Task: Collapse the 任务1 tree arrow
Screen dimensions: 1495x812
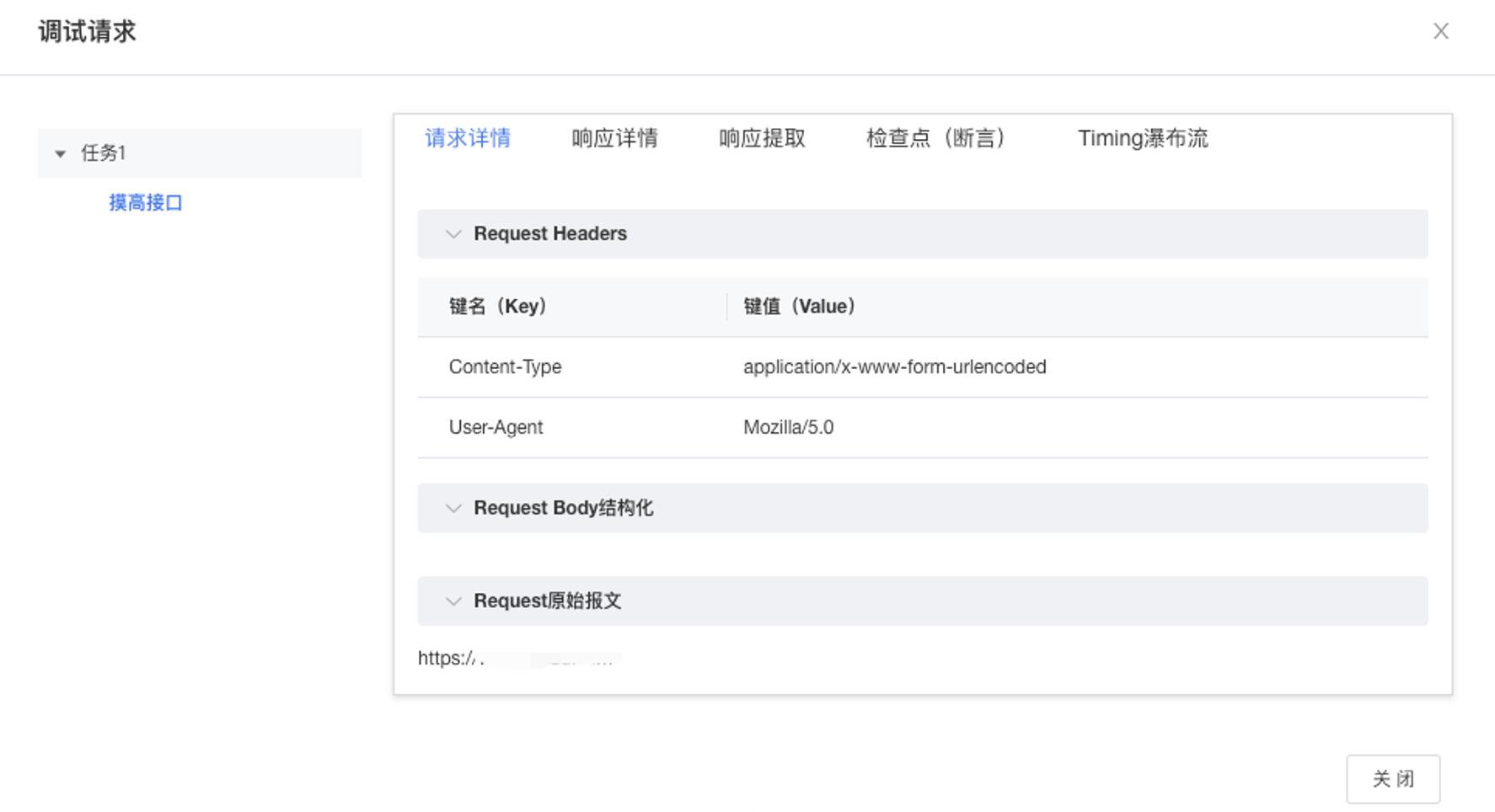Action: (x=60, y=153)
